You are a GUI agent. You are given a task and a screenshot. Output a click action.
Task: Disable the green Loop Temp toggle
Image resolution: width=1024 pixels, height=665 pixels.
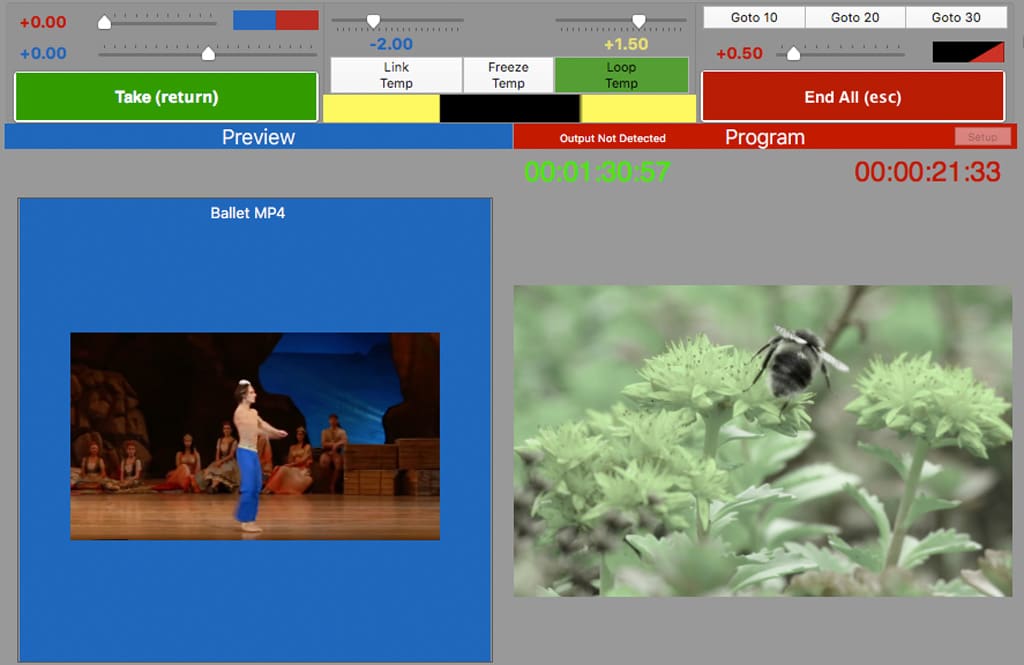[x=621, y=75]
